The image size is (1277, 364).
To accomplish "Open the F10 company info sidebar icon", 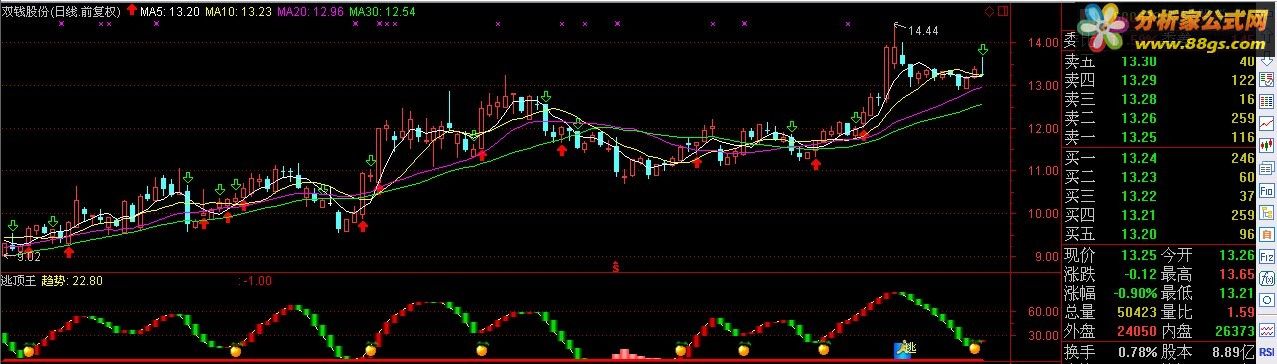I will point(1267,191).
